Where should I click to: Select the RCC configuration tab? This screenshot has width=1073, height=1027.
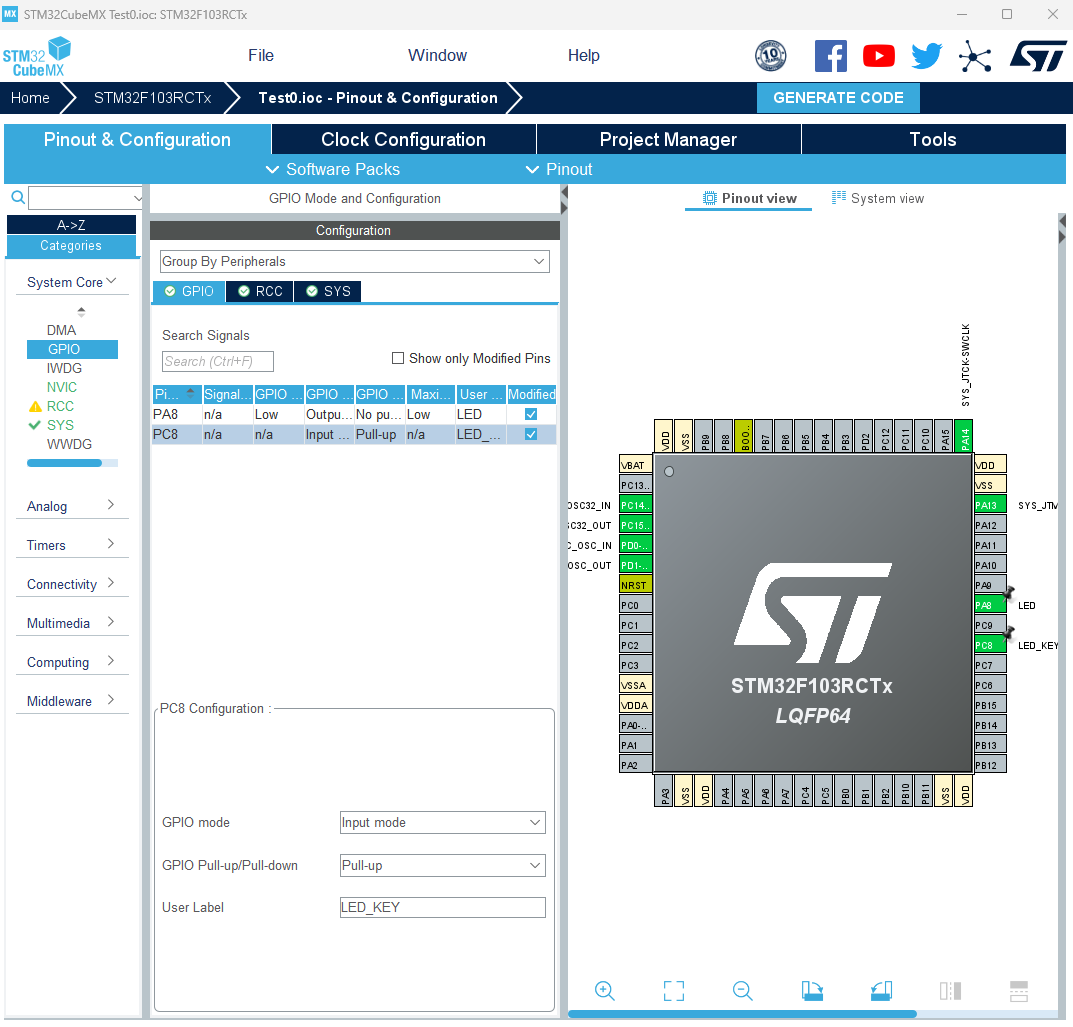[260, 291]
